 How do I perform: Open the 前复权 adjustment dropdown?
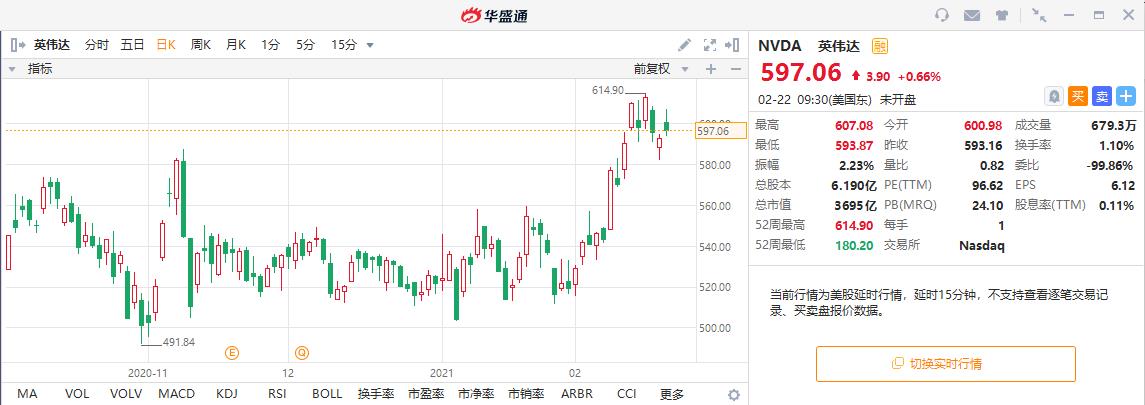click(658, 69)
